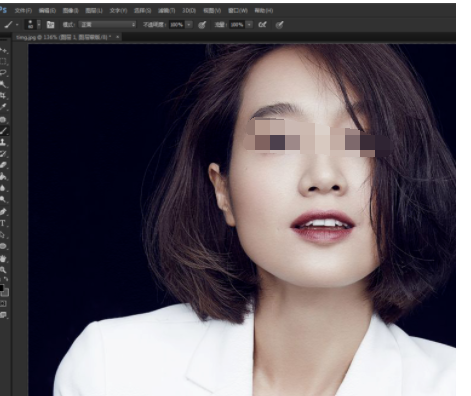Change the screen mode
This screenshot has width=471, height=396.
[x=3, y=315]
